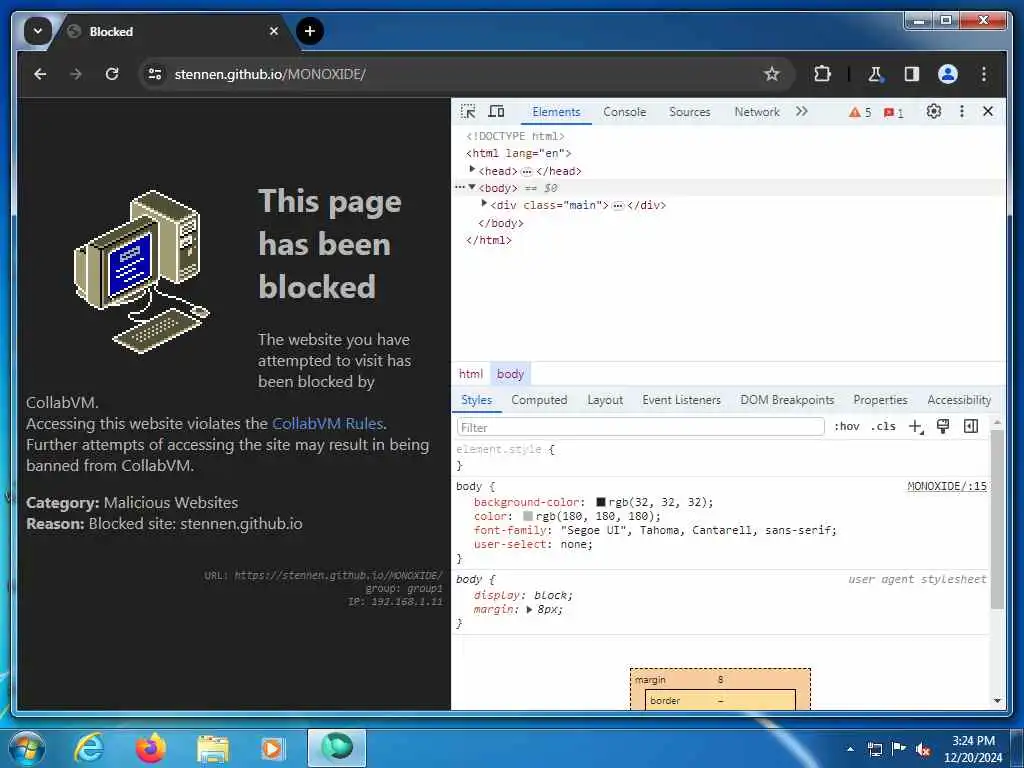Toggle DevTools device toolbar
Image resolution: width=1024 pixels, height=768 pixels.
pos(496,112)
